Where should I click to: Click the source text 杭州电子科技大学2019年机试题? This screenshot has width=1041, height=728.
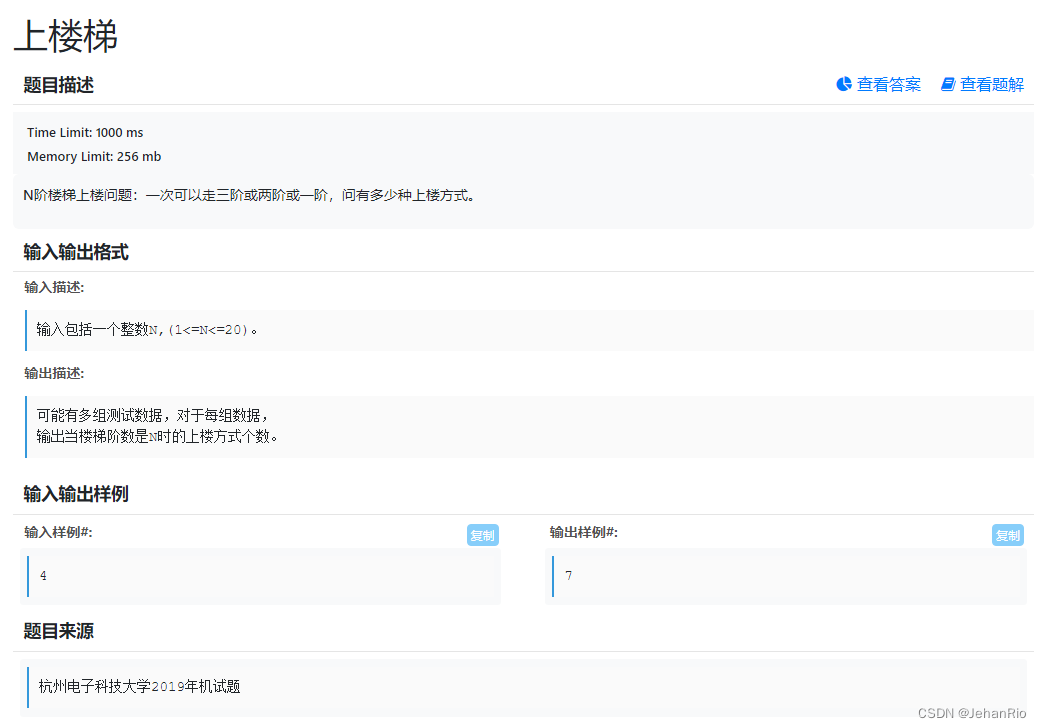pyautogui.click(x=139, y=687)
